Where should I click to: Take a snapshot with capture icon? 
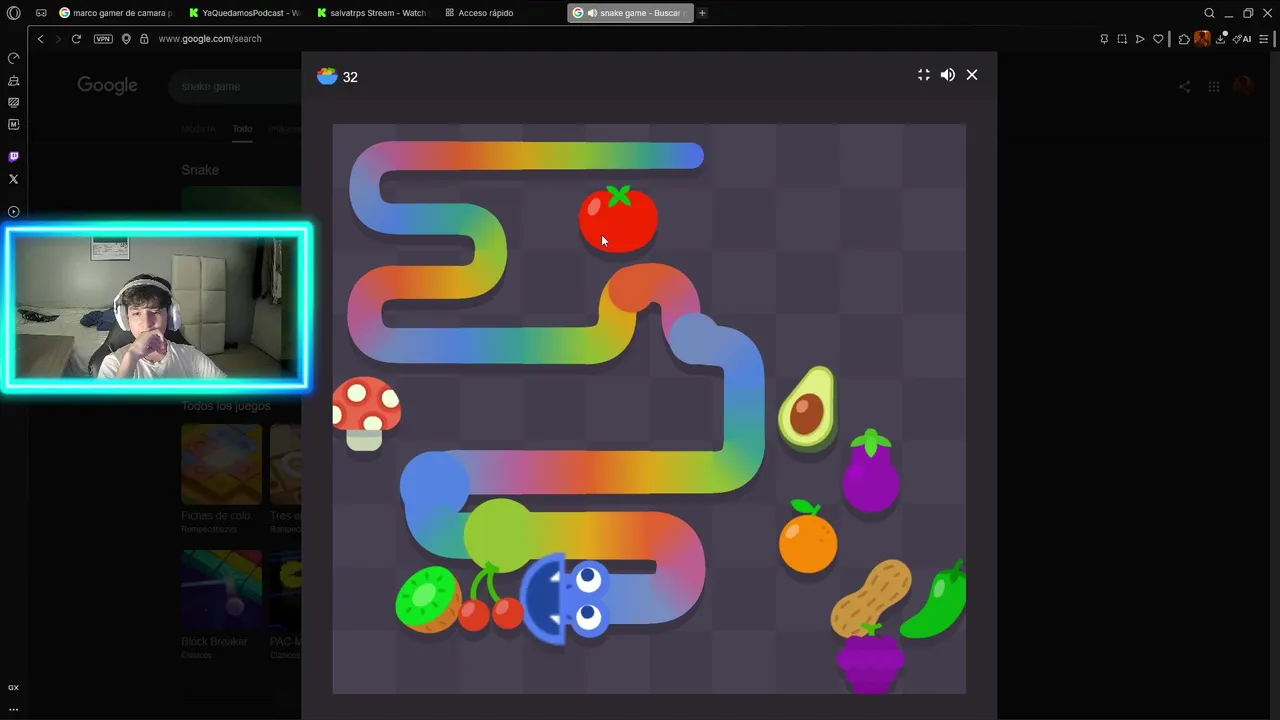coord(1122,39)
